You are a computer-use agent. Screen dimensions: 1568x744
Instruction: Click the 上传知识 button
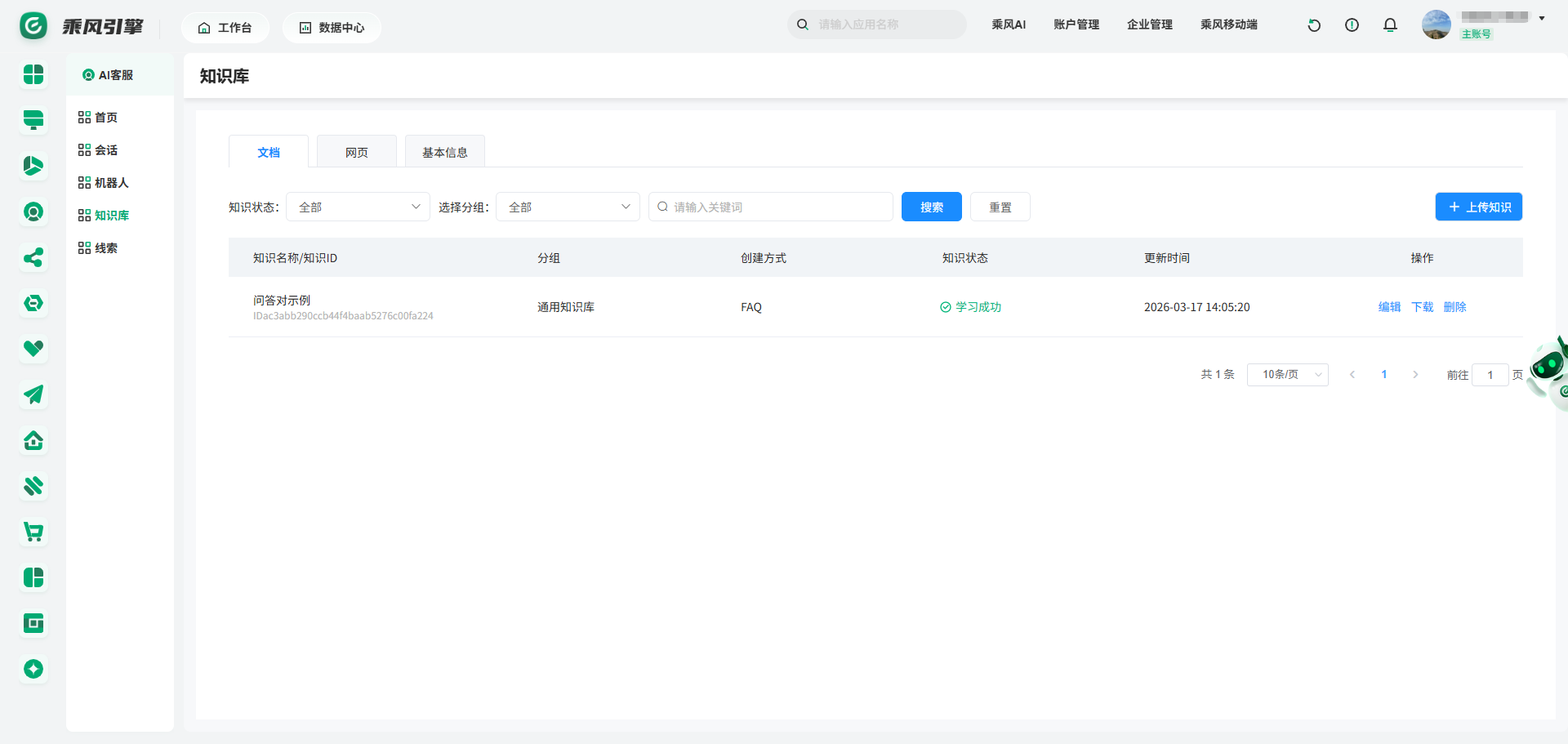1478,207
